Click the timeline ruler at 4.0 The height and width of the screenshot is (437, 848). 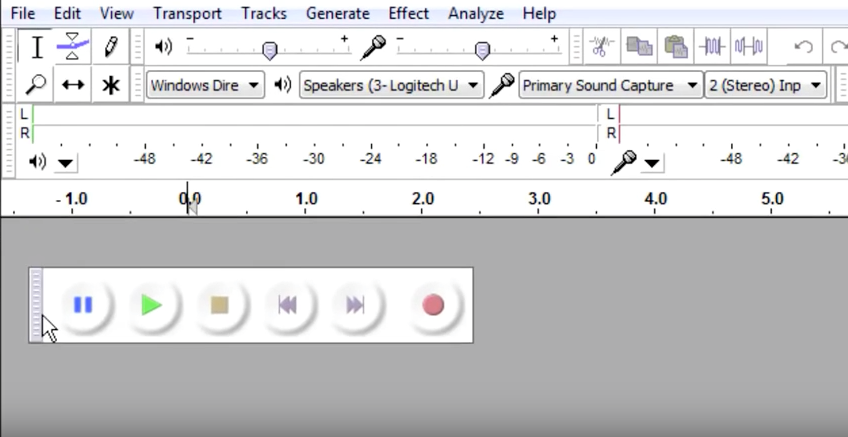tap(655, 199)
